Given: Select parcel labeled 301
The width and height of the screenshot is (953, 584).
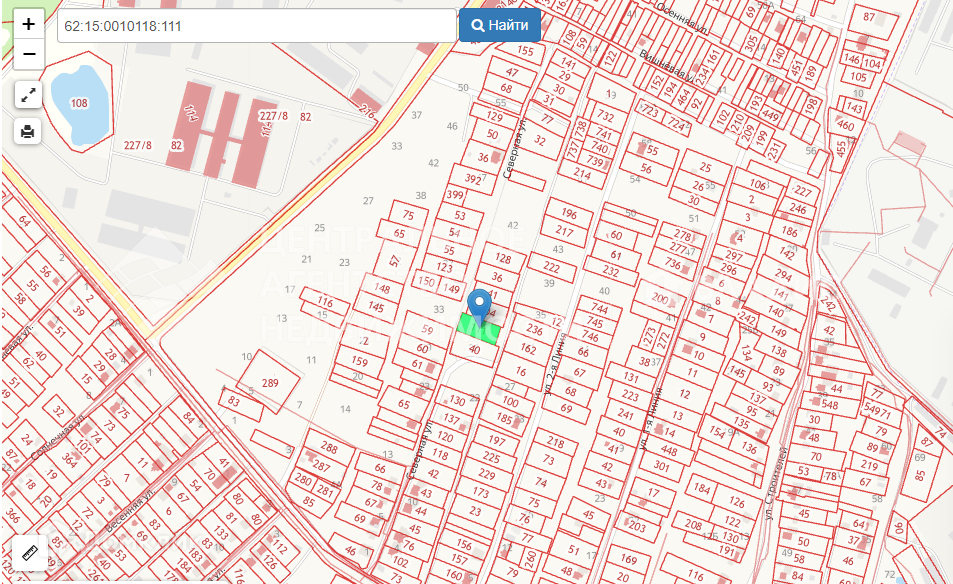Looking at the screenshot, I should pos(661,467).
